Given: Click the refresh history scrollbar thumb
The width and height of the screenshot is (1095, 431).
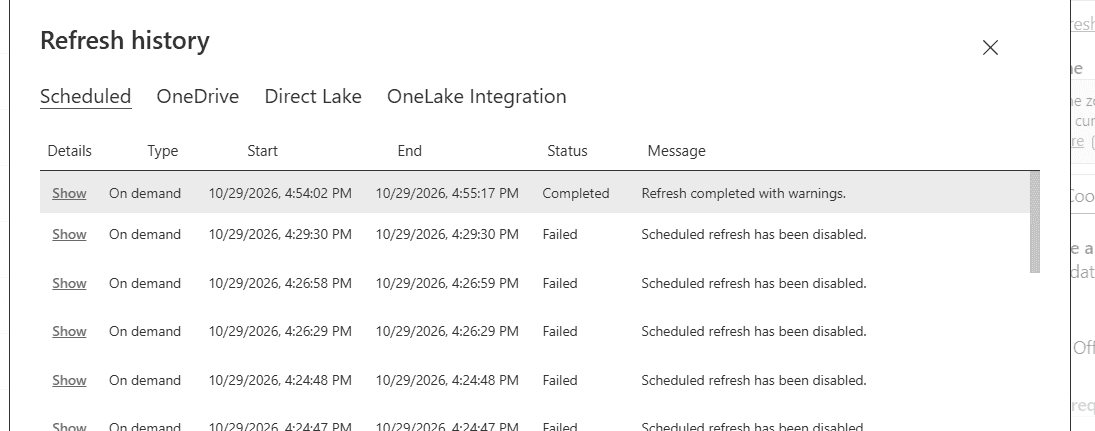Looking at the screenshot, I should pyautogui.click(x=1035, y=223).
